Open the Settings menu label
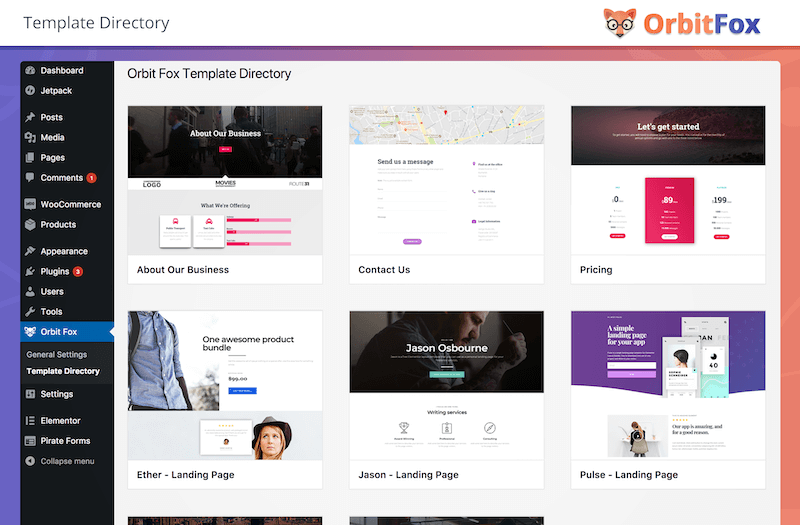800x525 pixels. coord(57,394)
